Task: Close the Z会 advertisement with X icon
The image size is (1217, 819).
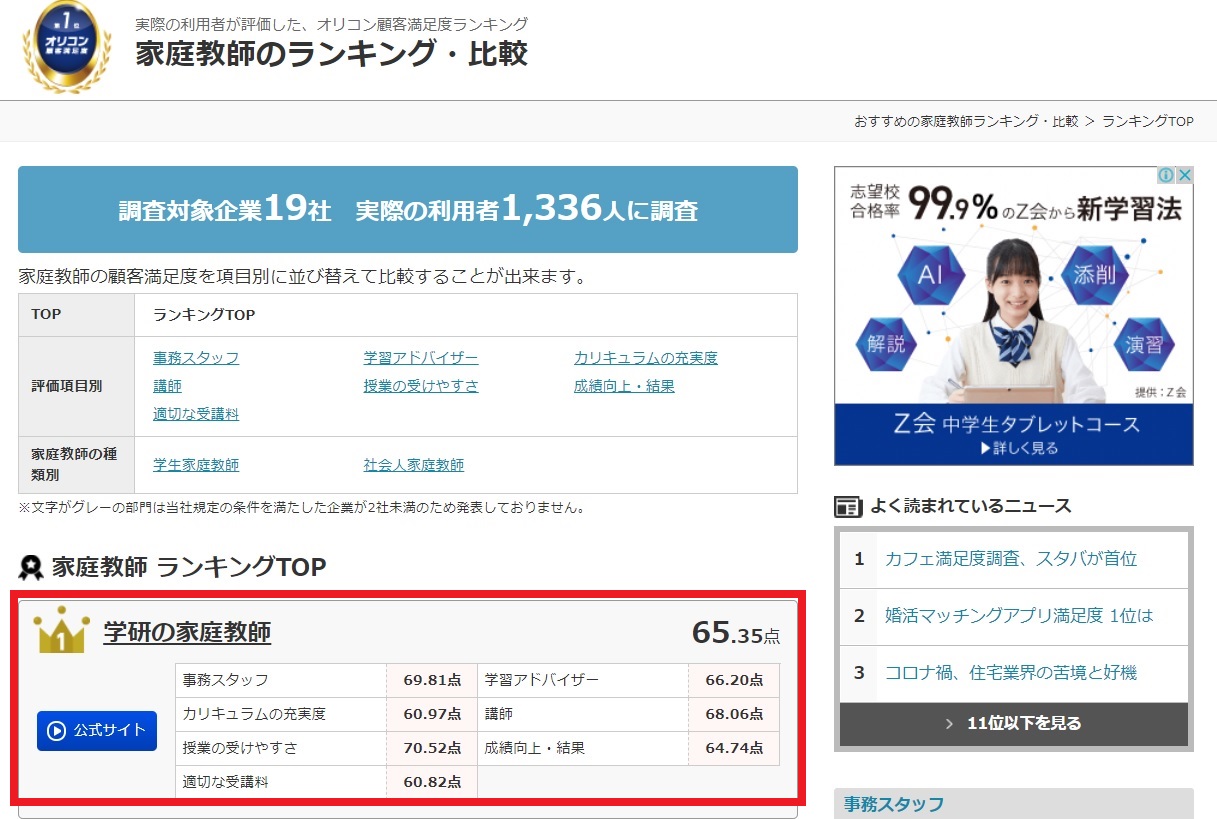Action: (x=1184, y=175)
